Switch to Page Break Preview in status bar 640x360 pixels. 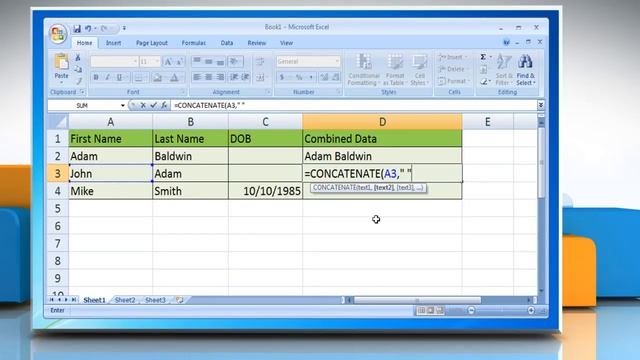click(x=440, y=311)
